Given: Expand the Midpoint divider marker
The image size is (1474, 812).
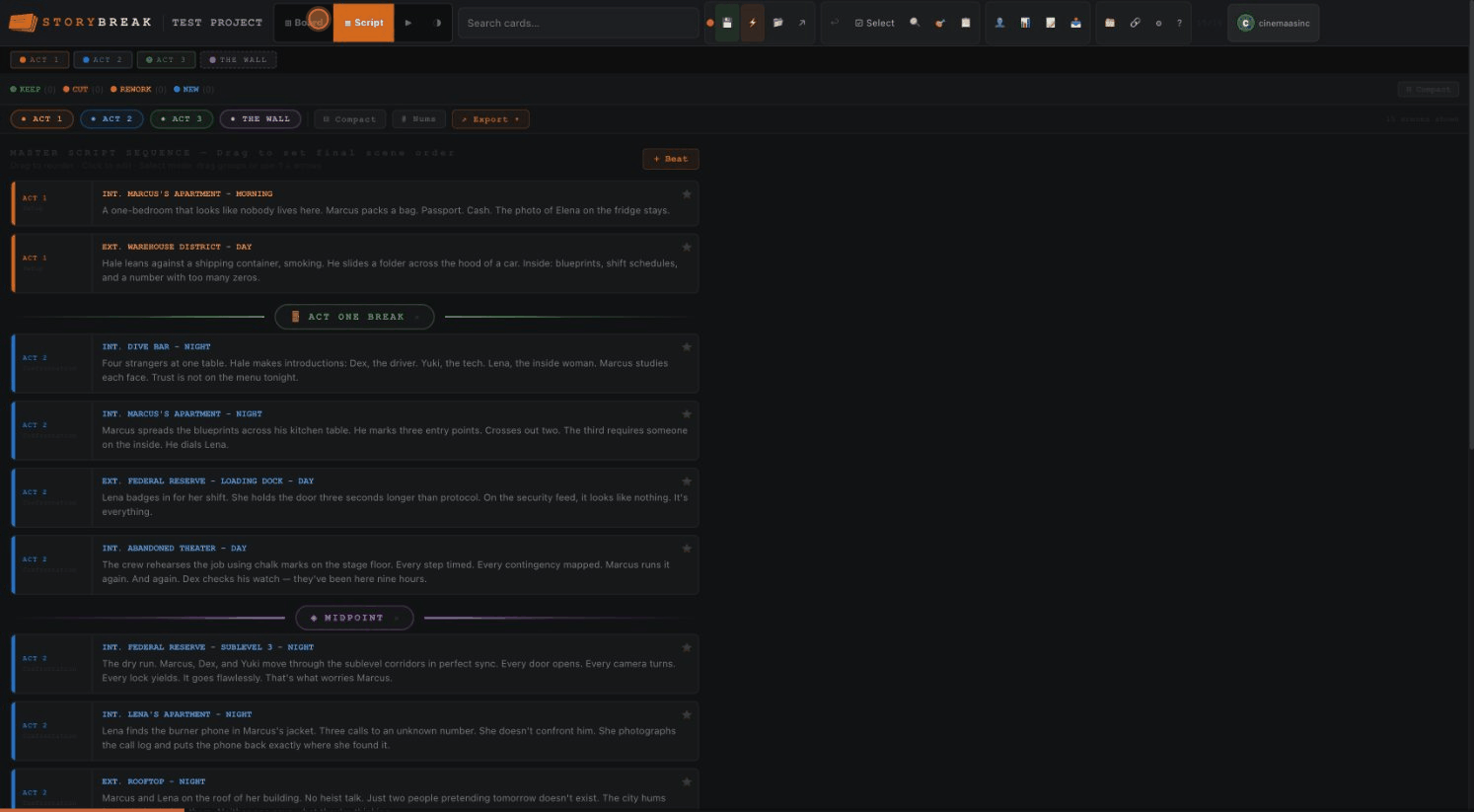Looking at the screenshot, I should (x=354, y=618).
